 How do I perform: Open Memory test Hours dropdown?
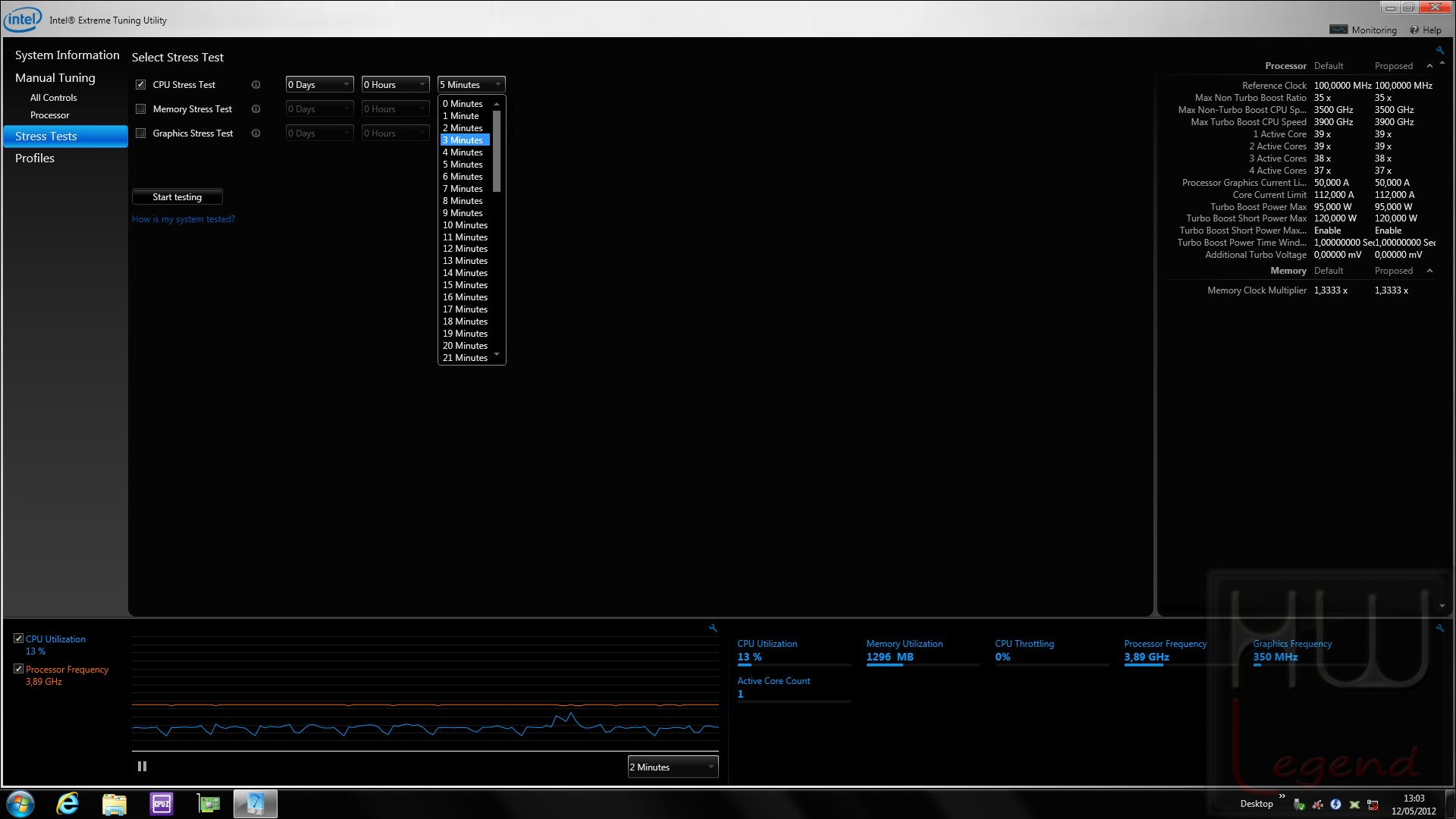(x=395, y=109)
